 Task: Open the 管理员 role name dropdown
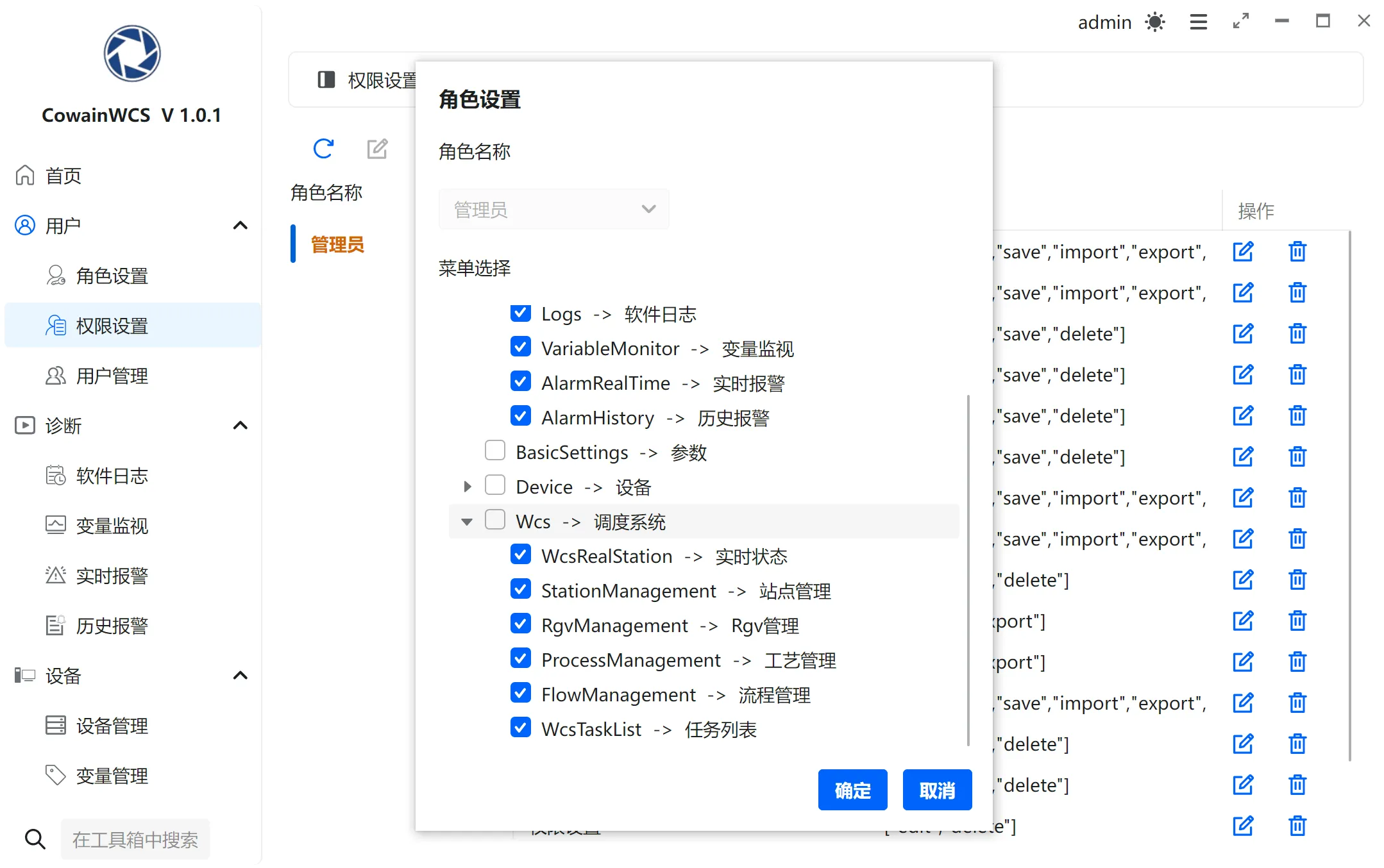(553, 209)
